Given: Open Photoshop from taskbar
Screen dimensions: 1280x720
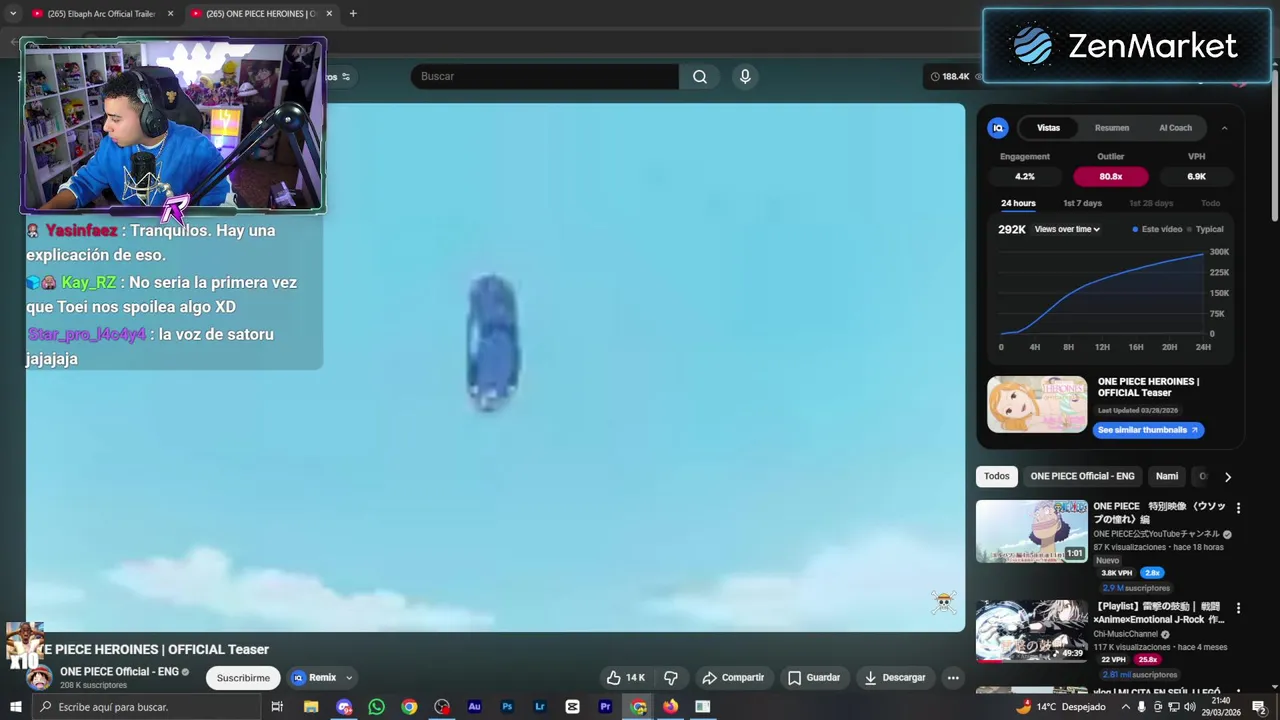Looking at the screenshot, I should pyautogui.click(x=507, y=707).
